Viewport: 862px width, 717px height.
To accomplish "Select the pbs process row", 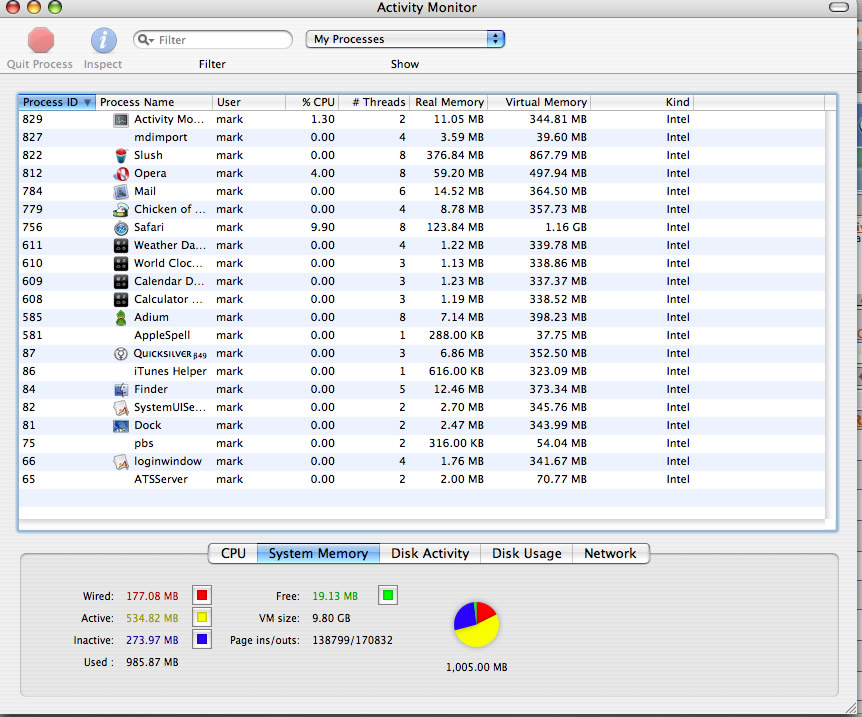I will click(422, 444).
